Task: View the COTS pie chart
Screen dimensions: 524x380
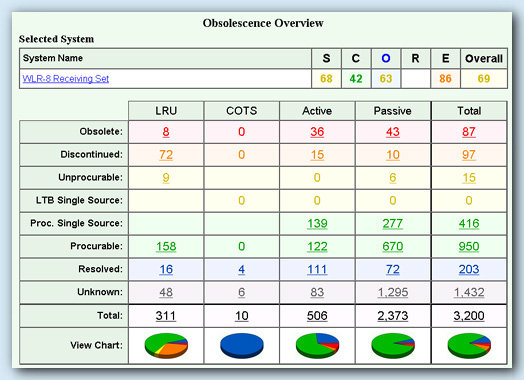Action: (242, 346)
